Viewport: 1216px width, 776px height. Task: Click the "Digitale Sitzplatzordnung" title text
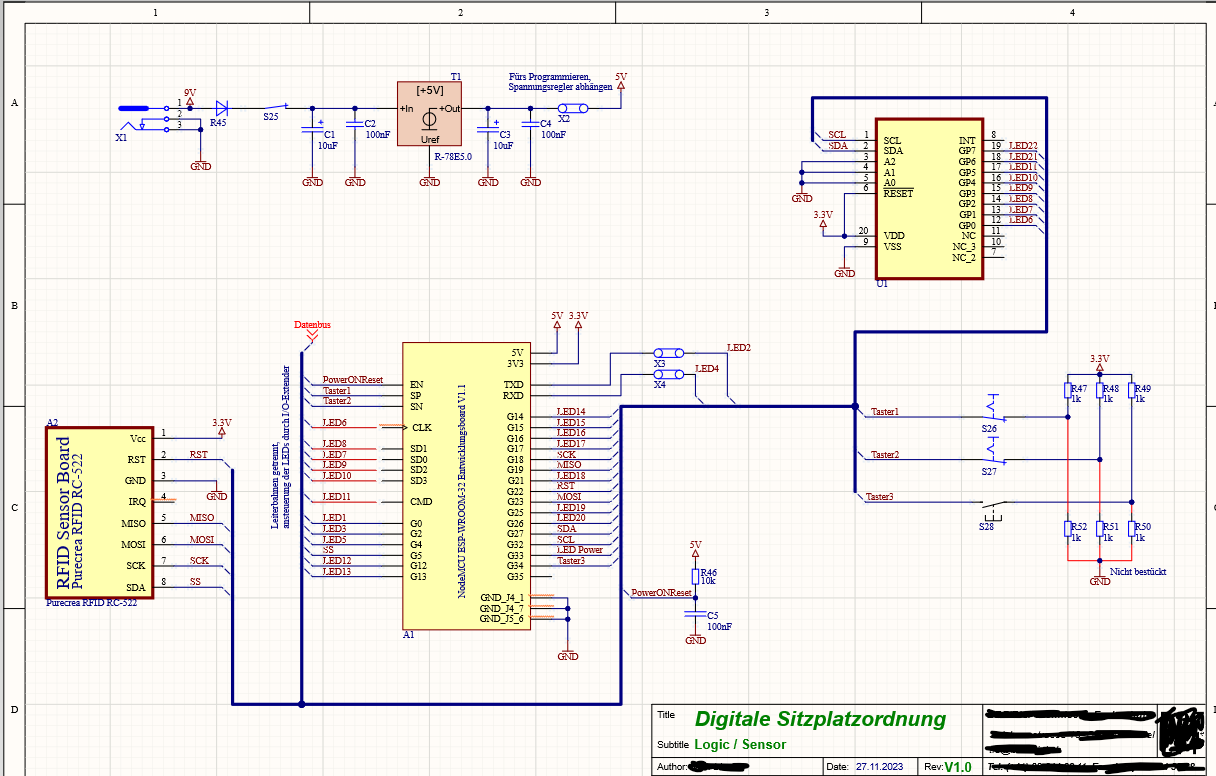820,719
